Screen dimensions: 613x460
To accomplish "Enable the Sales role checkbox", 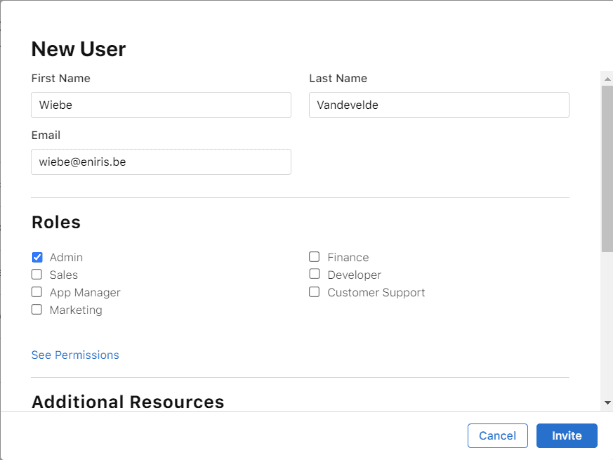I will click(37, 274).
